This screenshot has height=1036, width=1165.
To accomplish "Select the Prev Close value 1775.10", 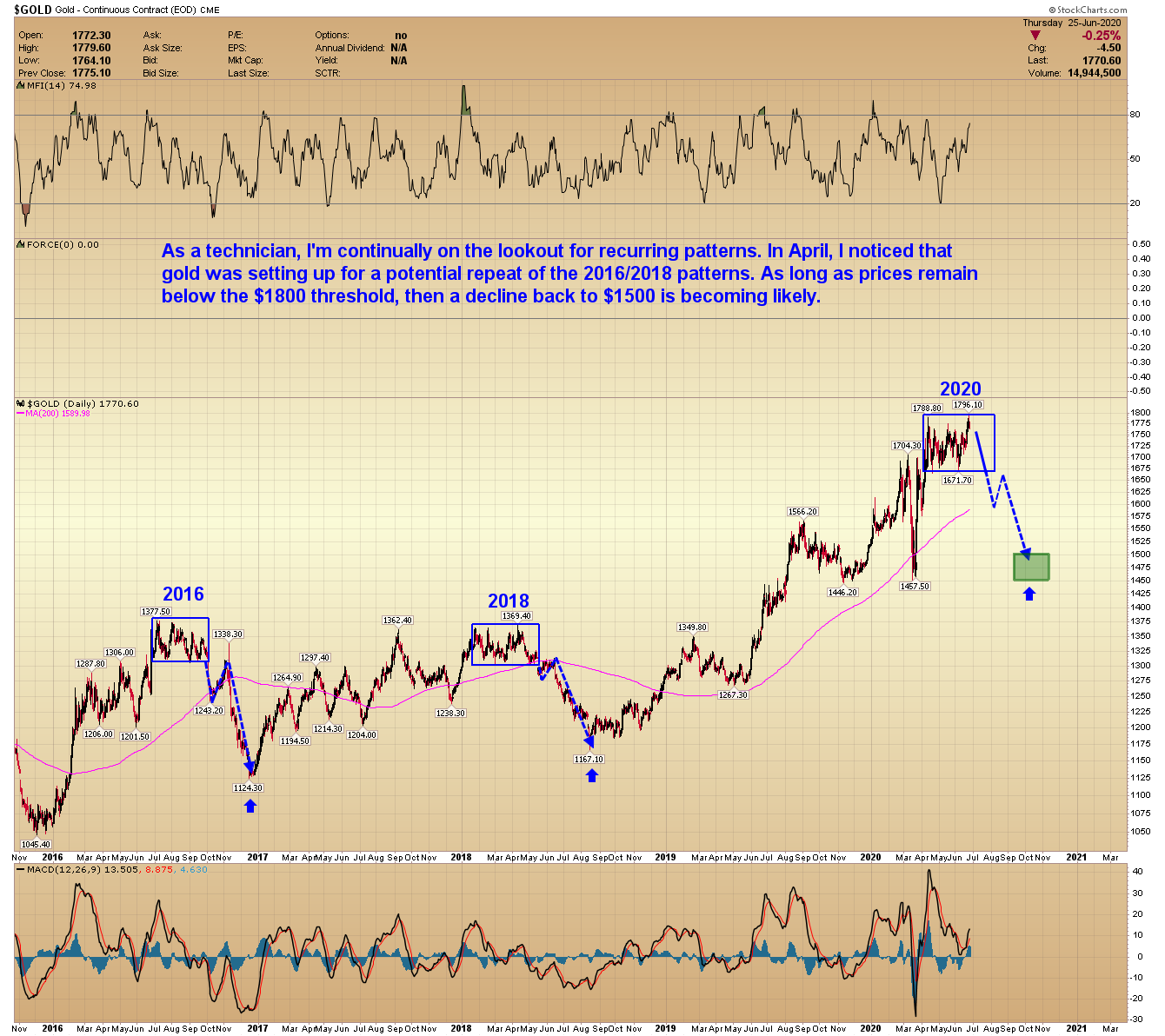I will coord(91,73).
